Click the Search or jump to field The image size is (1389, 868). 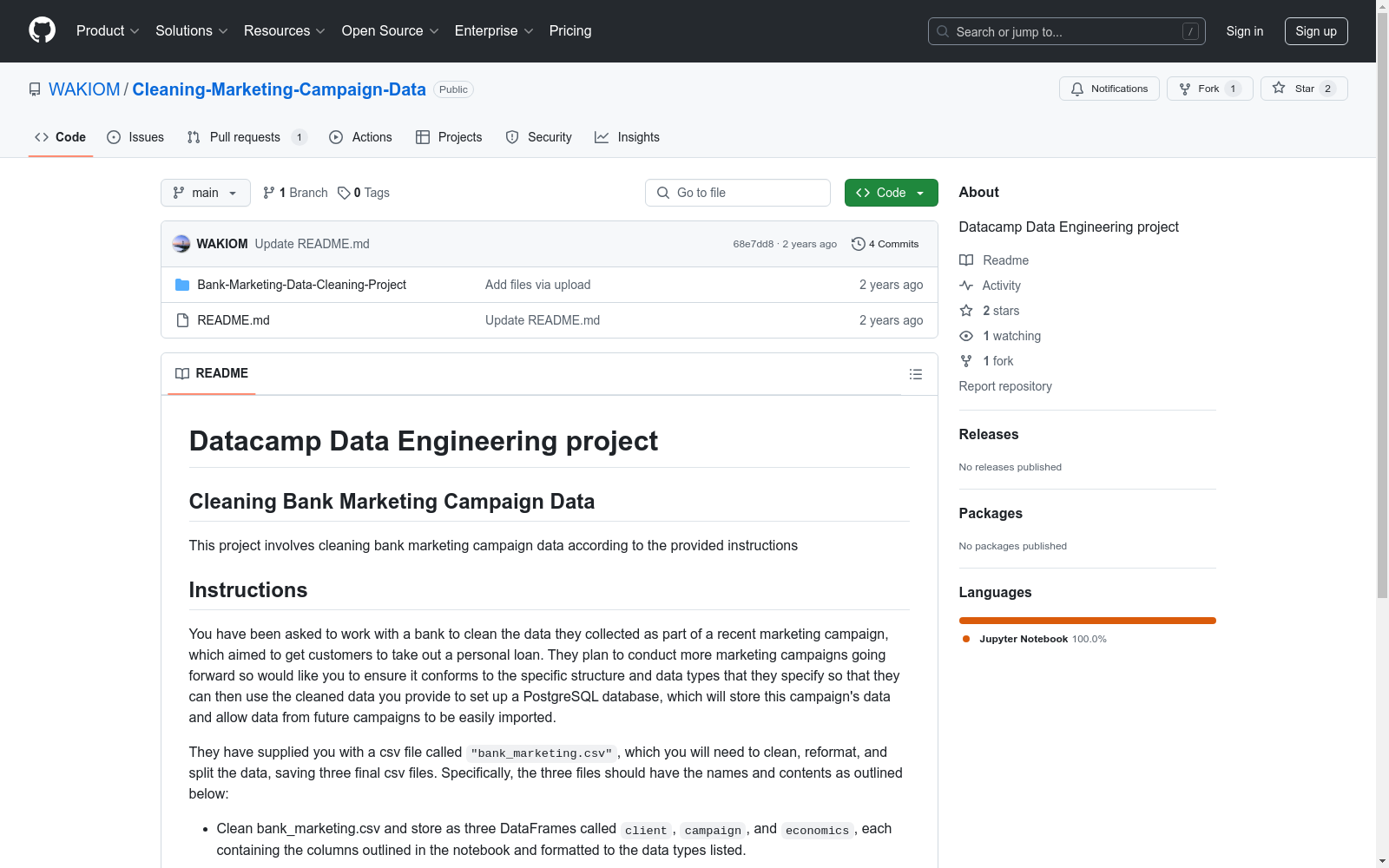1067,31
